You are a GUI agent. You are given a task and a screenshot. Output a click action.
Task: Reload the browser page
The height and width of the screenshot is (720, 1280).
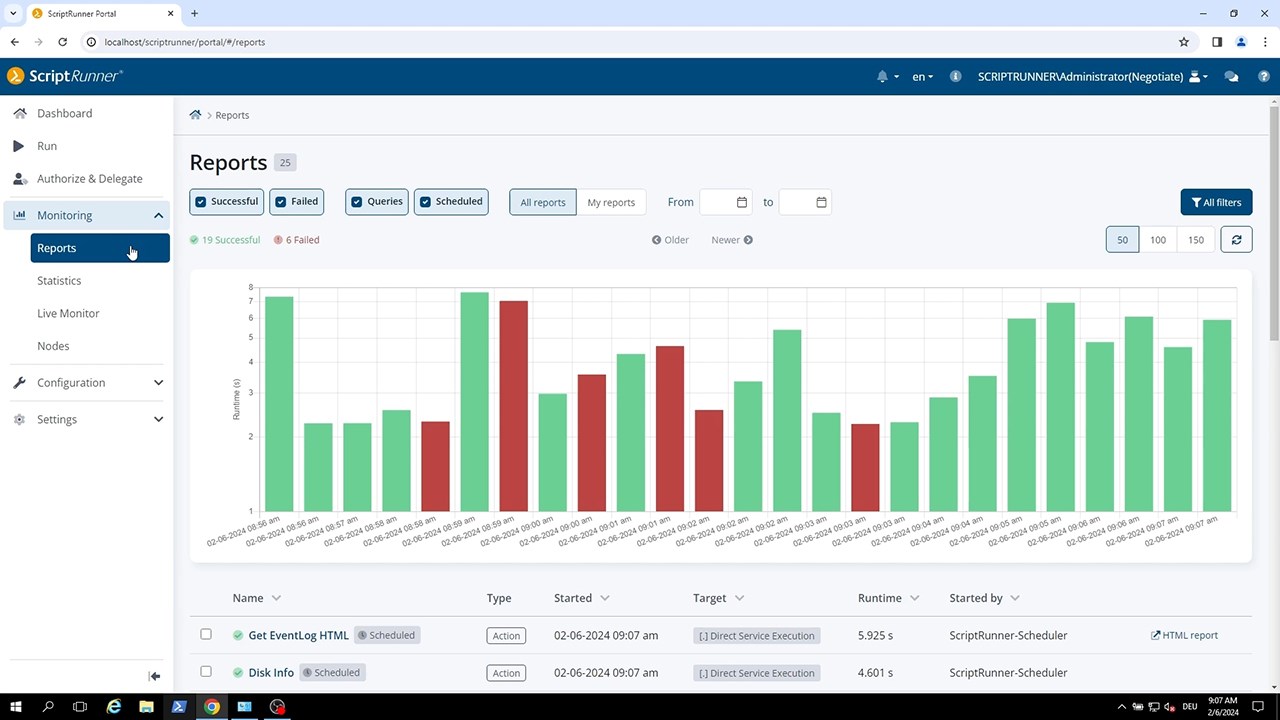[x=62, y=42]
